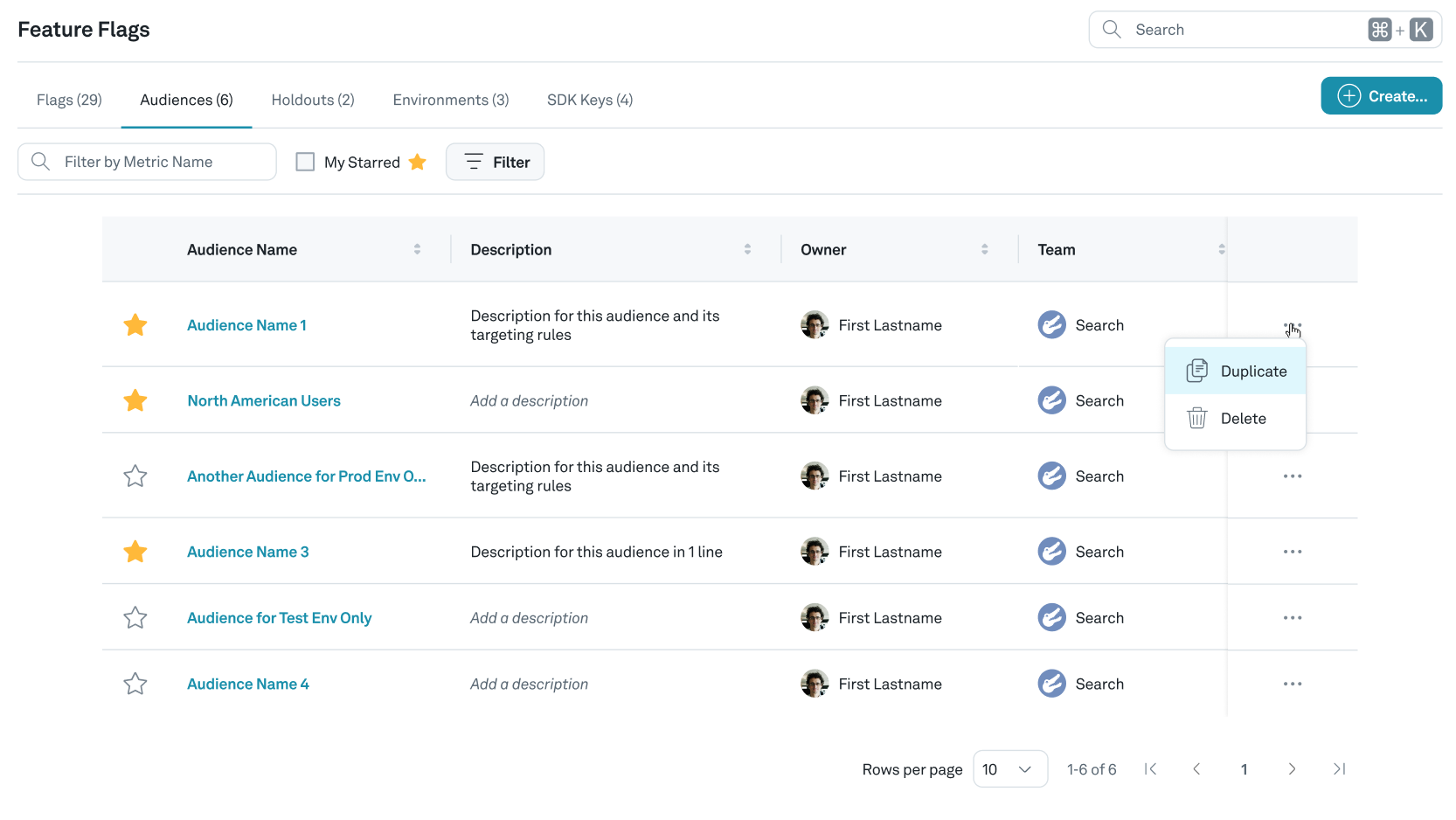1456x820 pixels.
Task: Select Delete from the context menu
Action: tap(1243, 418)
